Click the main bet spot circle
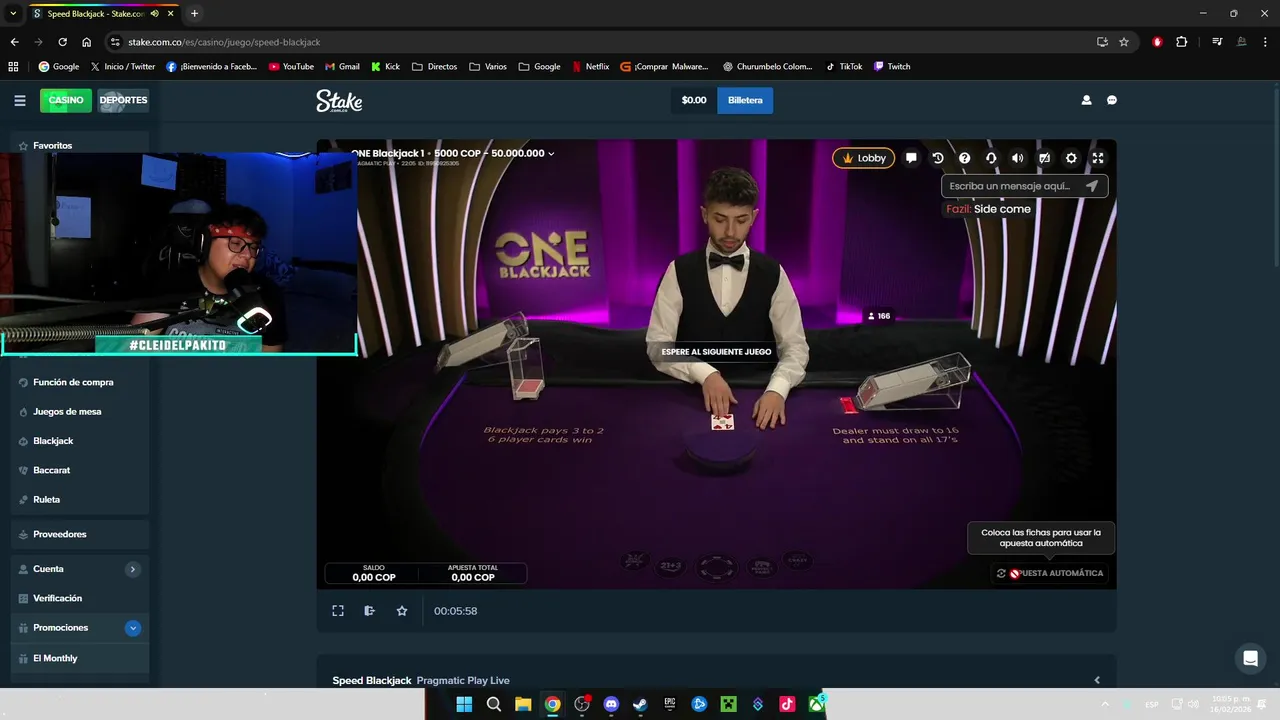Viewport: 1280px width, 720px height. coord(716,567)
